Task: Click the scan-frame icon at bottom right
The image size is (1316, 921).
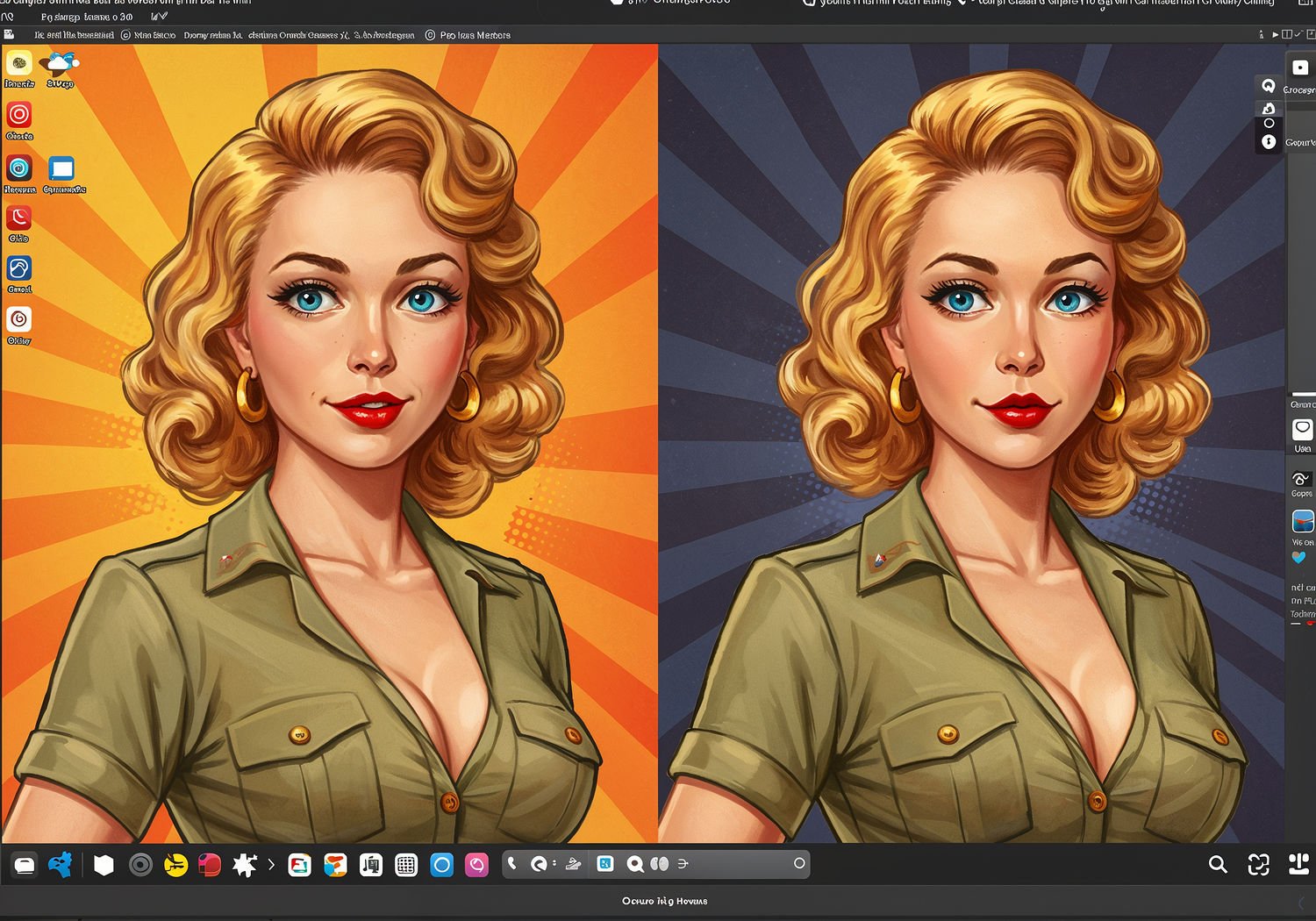Action: tap(1259, 865)
